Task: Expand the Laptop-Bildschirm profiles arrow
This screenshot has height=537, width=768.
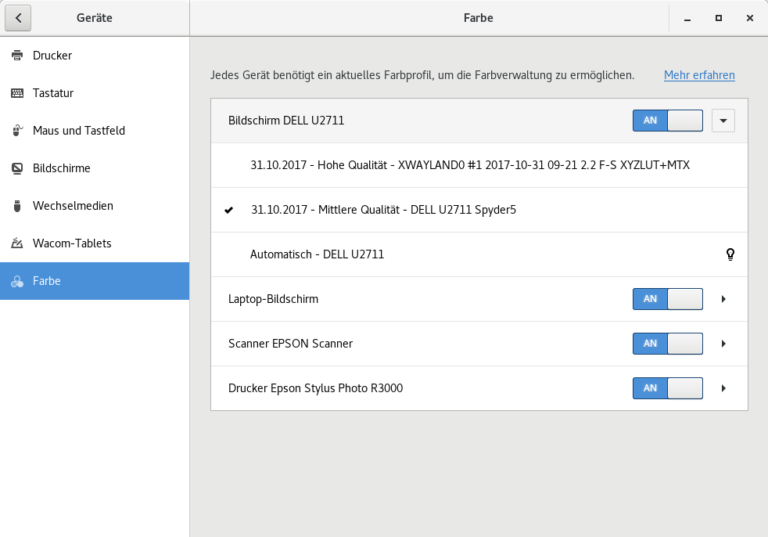Action: point(723,299)
